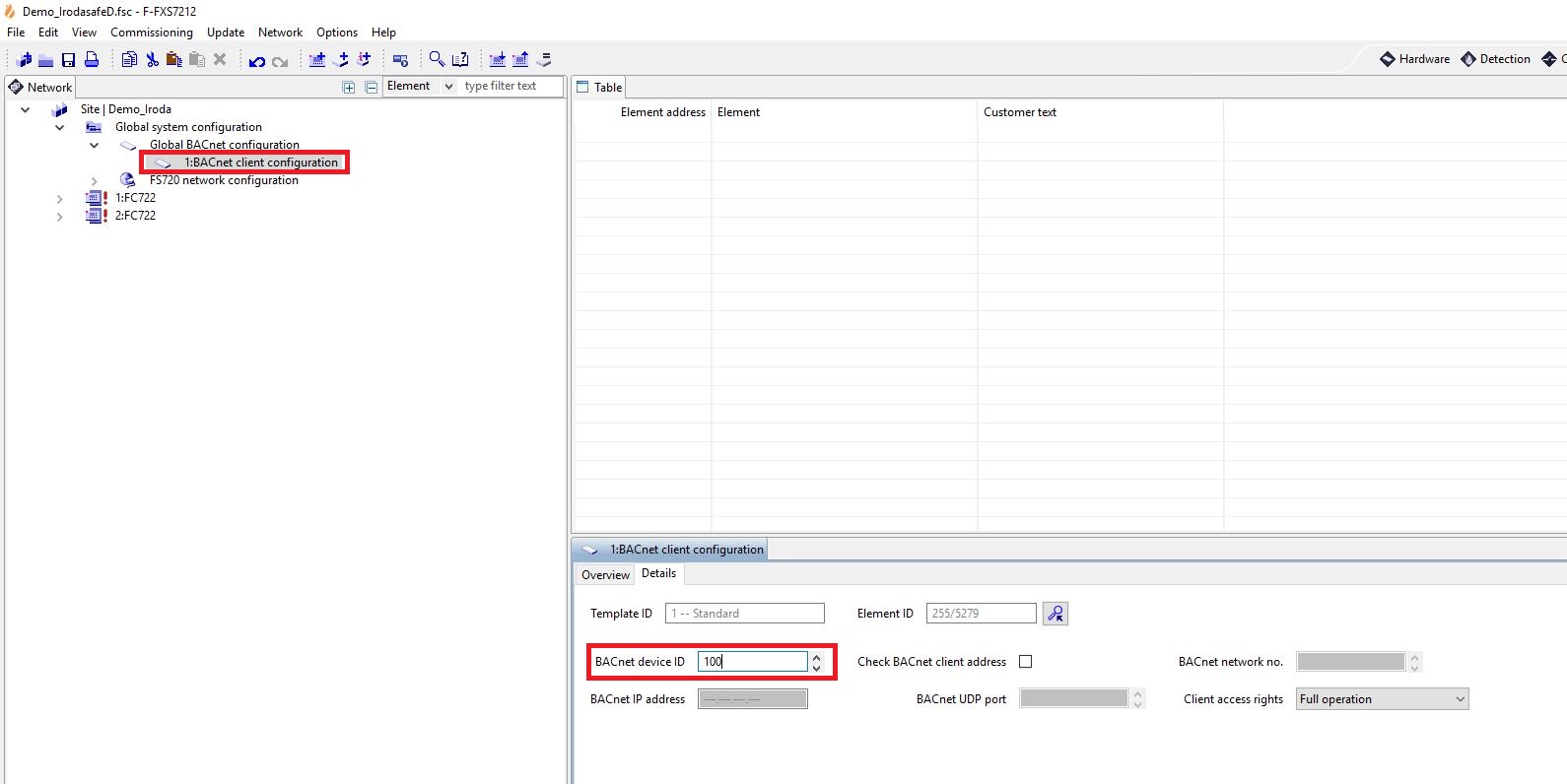Collapse Global BACnet configuration node
The width and height of the screenshot is (1567, 784).
pos(95,146)
